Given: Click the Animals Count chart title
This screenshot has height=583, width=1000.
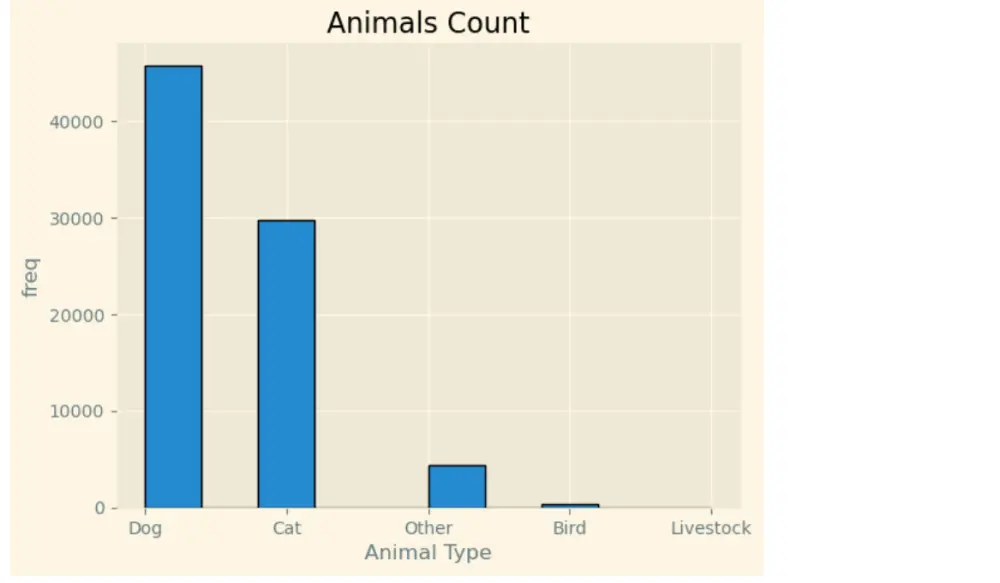Looking at the screenshot, I should 428,23.
